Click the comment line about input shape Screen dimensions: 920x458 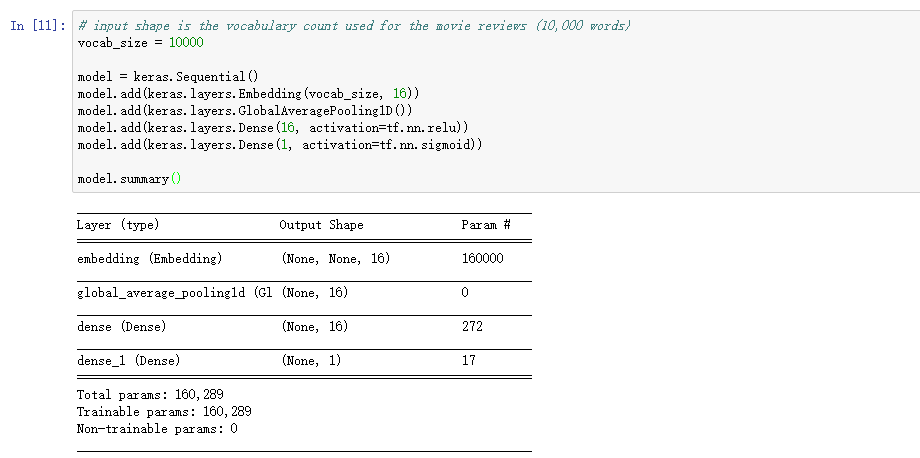(x=354, y=26)
